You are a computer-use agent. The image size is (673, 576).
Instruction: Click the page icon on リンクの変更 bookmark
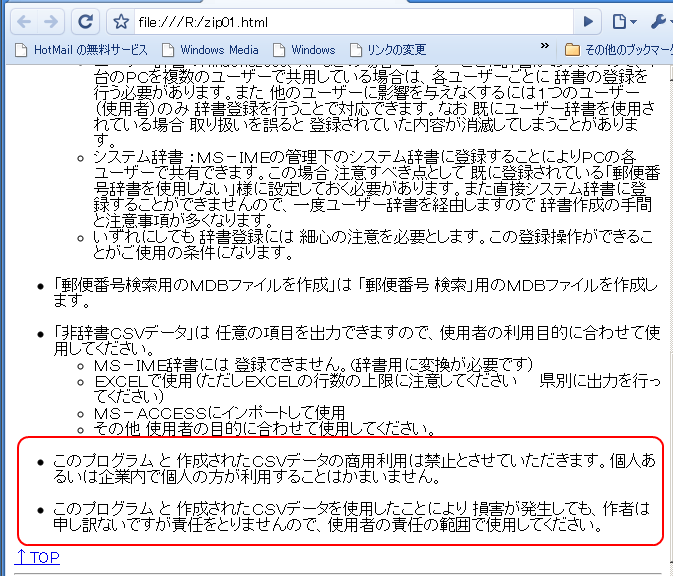pos(355,49)
